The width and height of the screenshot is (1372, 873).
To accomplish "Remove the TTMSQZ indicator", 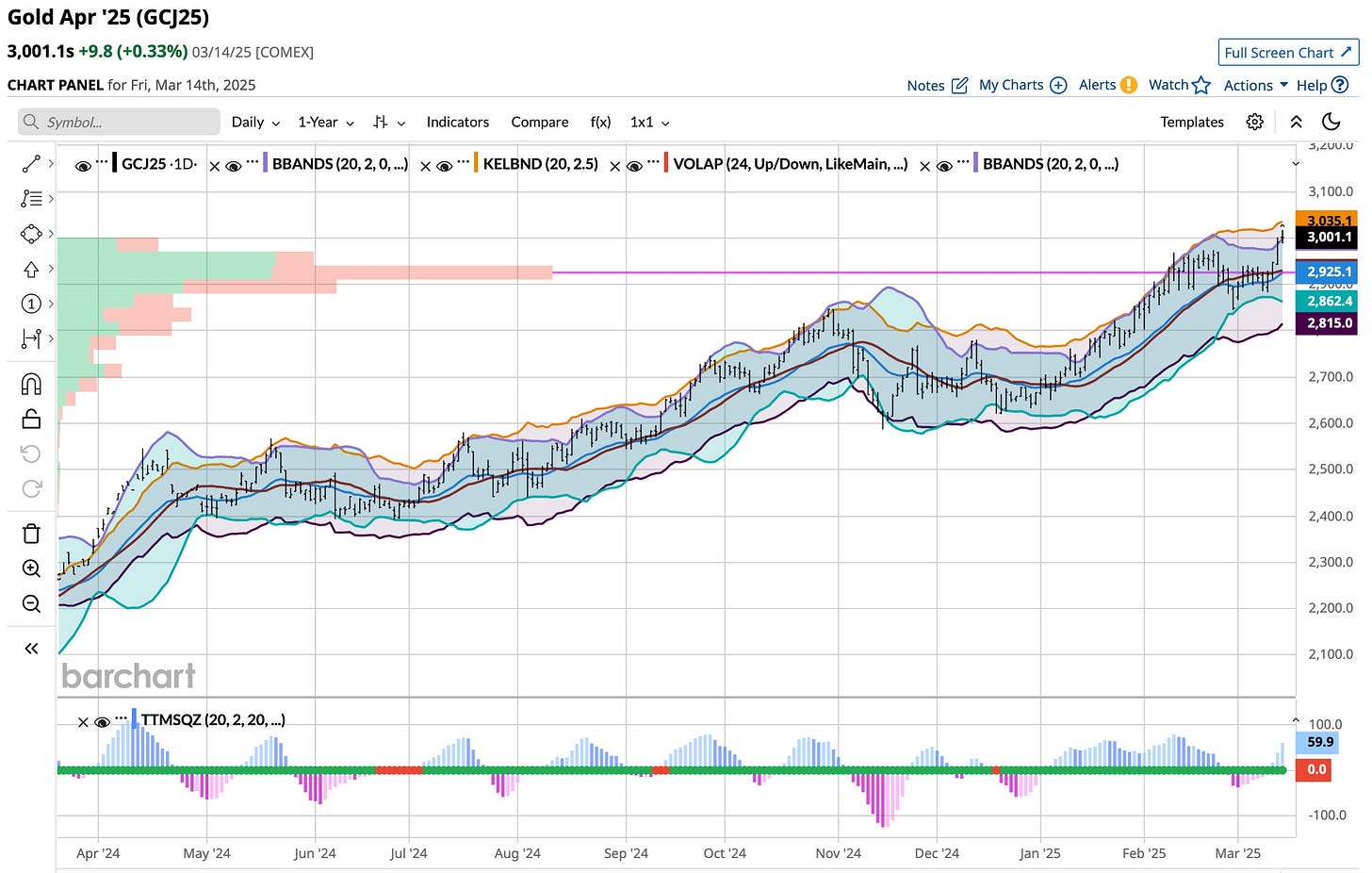I will [83, 723].
